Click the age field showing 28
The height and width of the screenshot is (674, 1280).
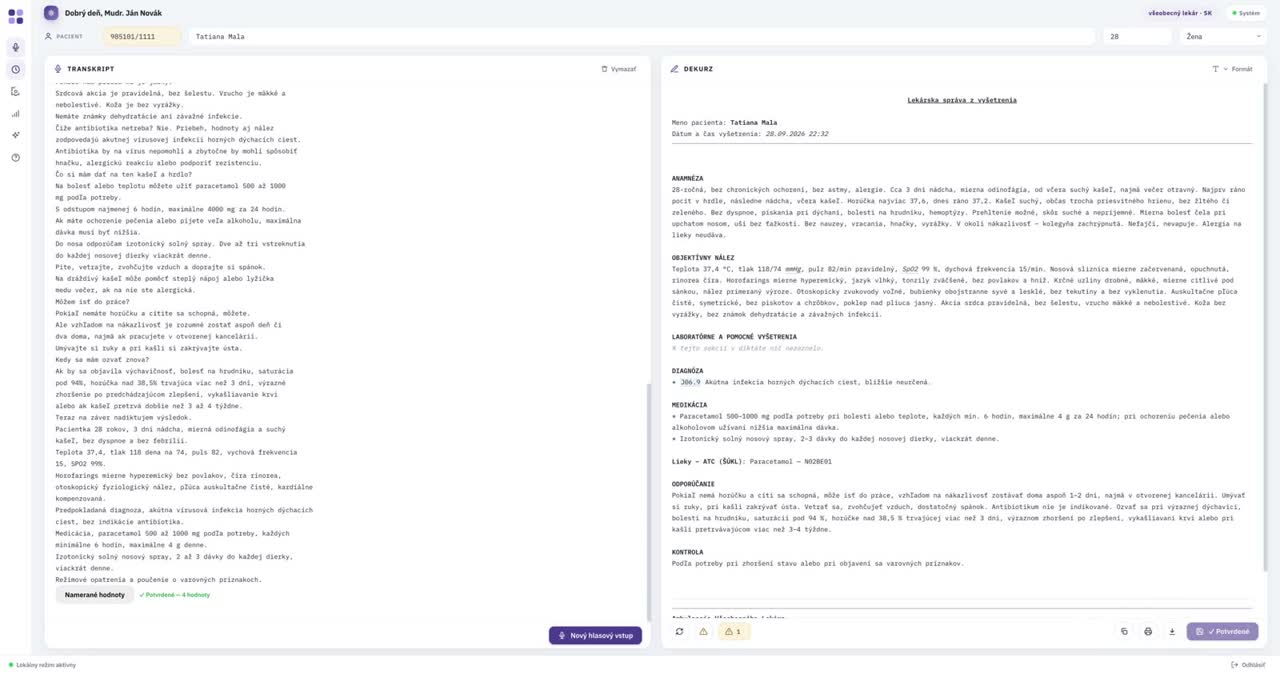point(1137,36)
